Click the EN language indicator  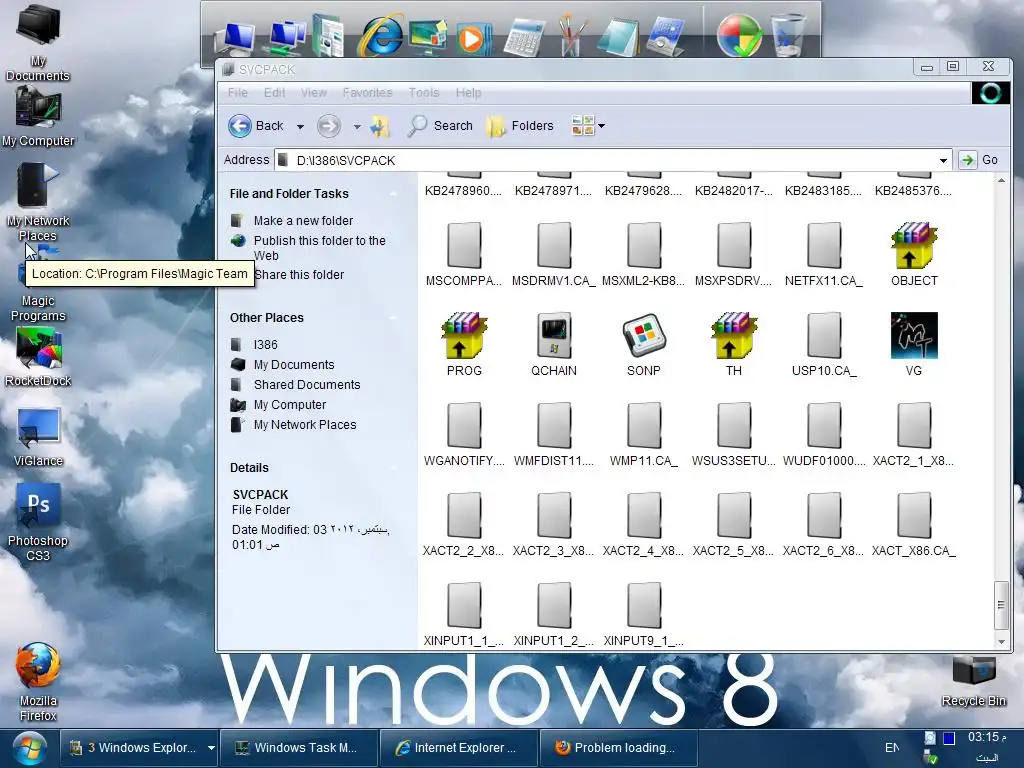point(892,748)
